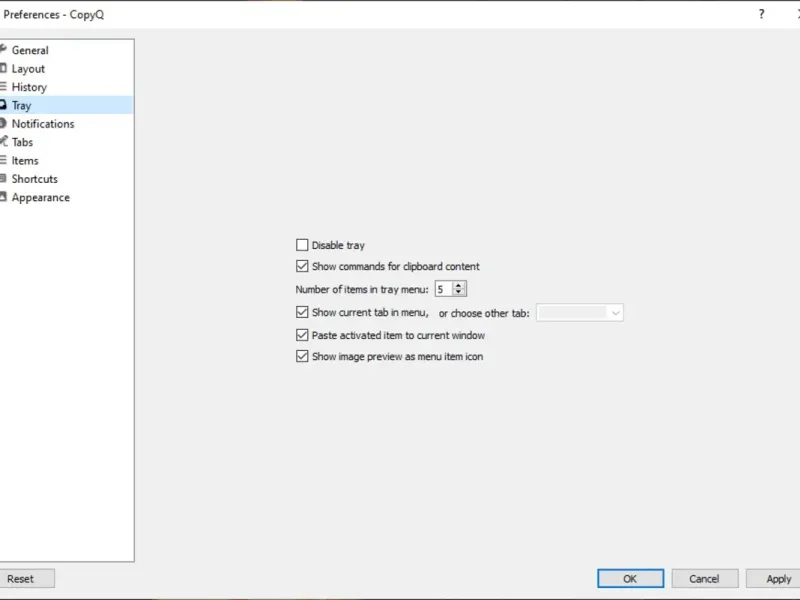Image resolution: width=800 pixels, height=600 pixels.
Task: Click the help question mark button
Action: click(x=761, y=14)
